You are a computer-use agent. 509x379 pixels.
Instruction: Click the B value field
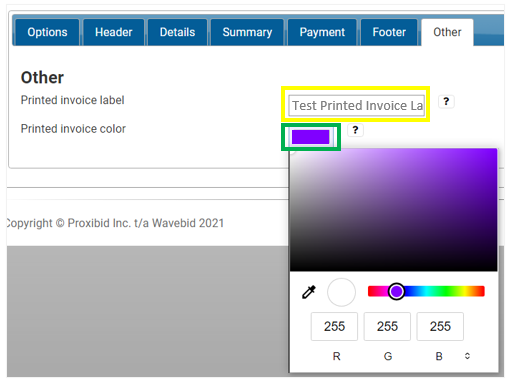(x=440, y=326)
